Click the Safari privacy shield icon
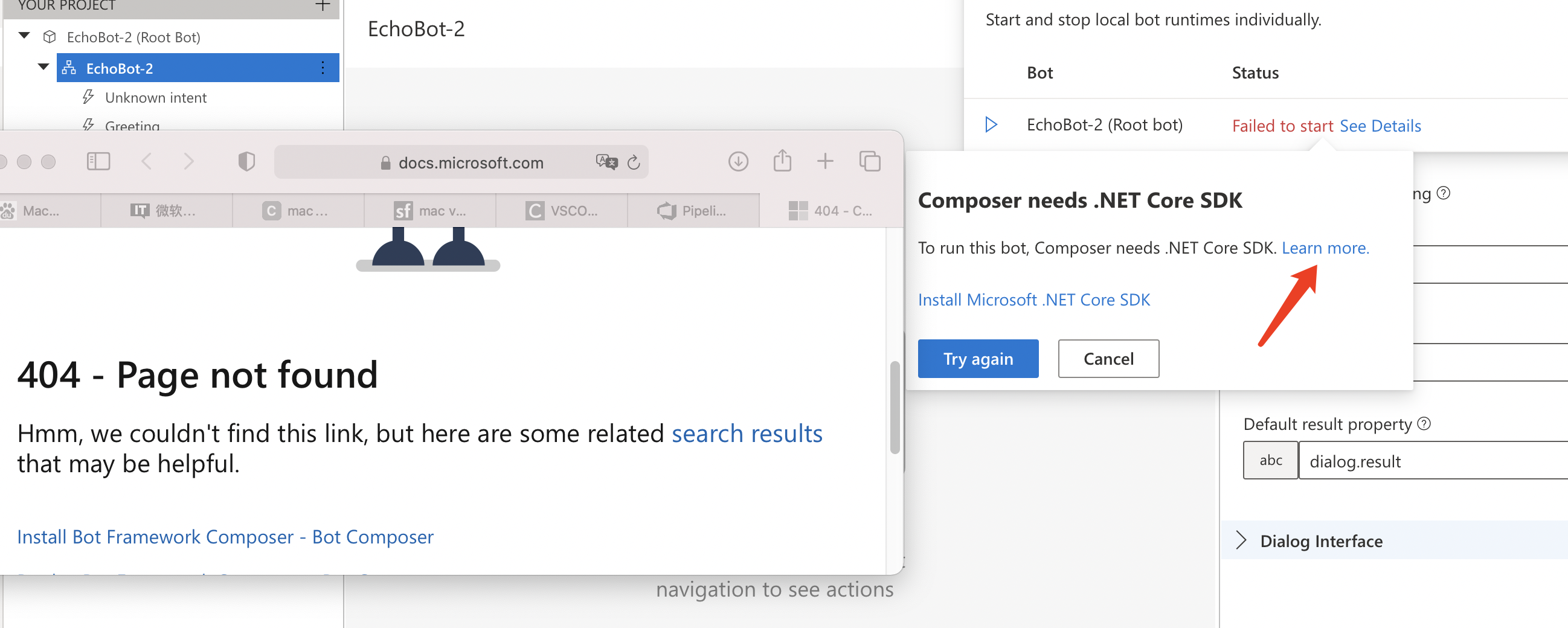 [246, 161]
